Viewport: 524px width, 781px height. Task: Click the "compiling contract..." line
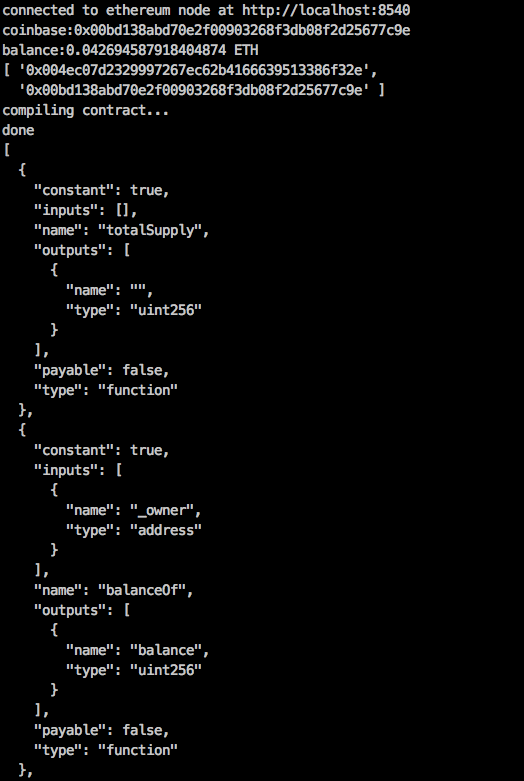(86, 110)
